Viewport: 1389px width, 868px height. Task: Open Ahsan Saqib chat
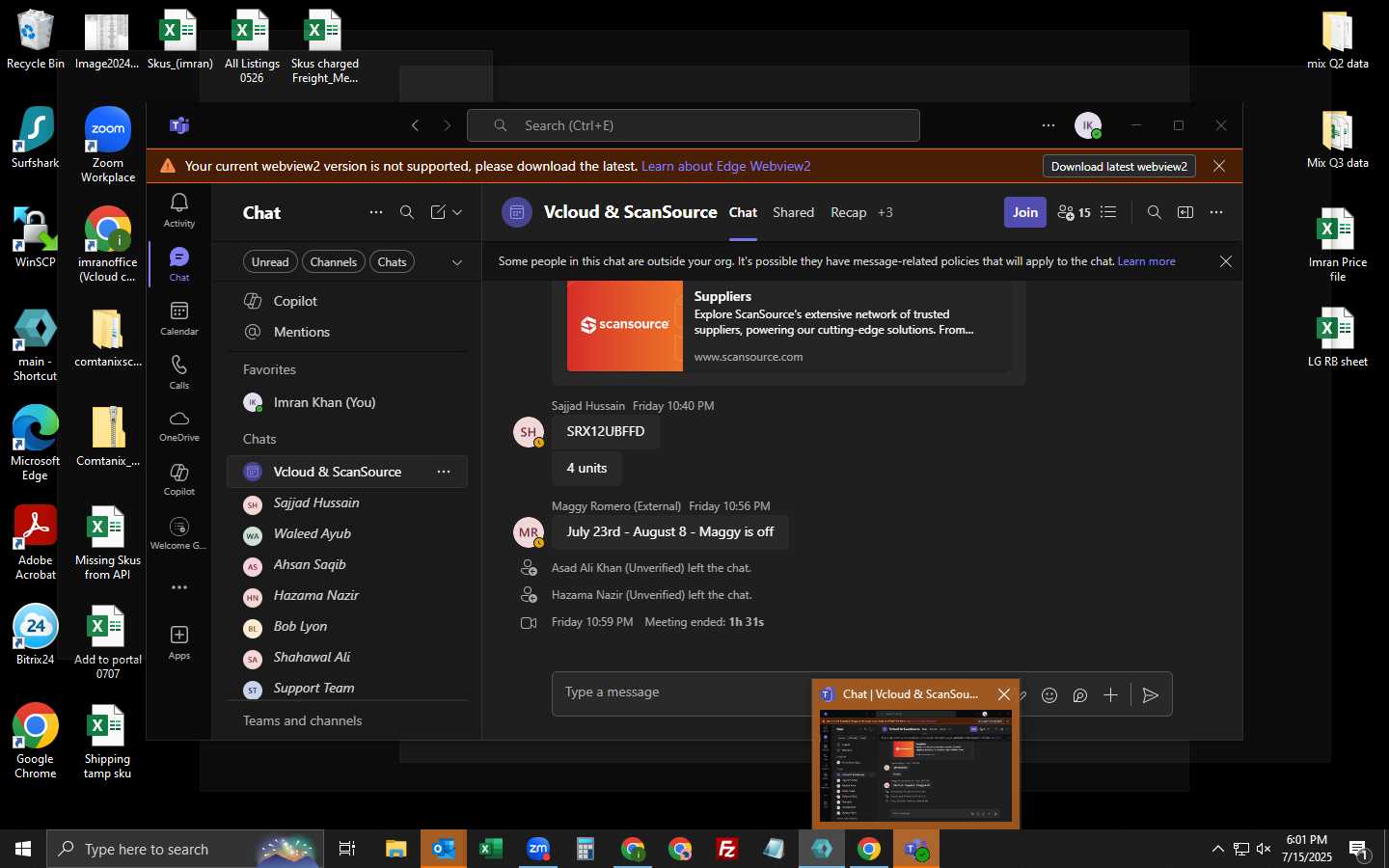click(x=347, y=564)
